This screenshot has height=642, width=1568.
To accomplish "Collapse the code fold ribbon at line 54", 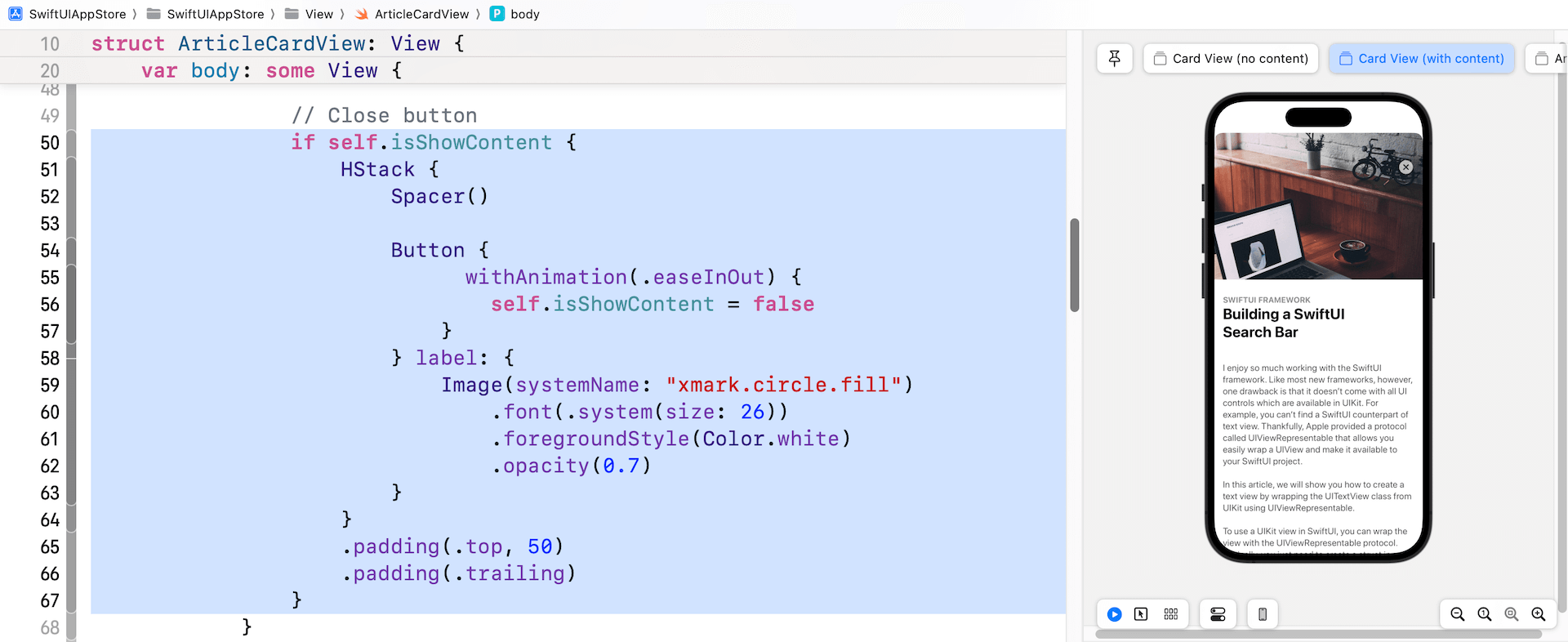I will pyautogui.click(x=71, y=251).
